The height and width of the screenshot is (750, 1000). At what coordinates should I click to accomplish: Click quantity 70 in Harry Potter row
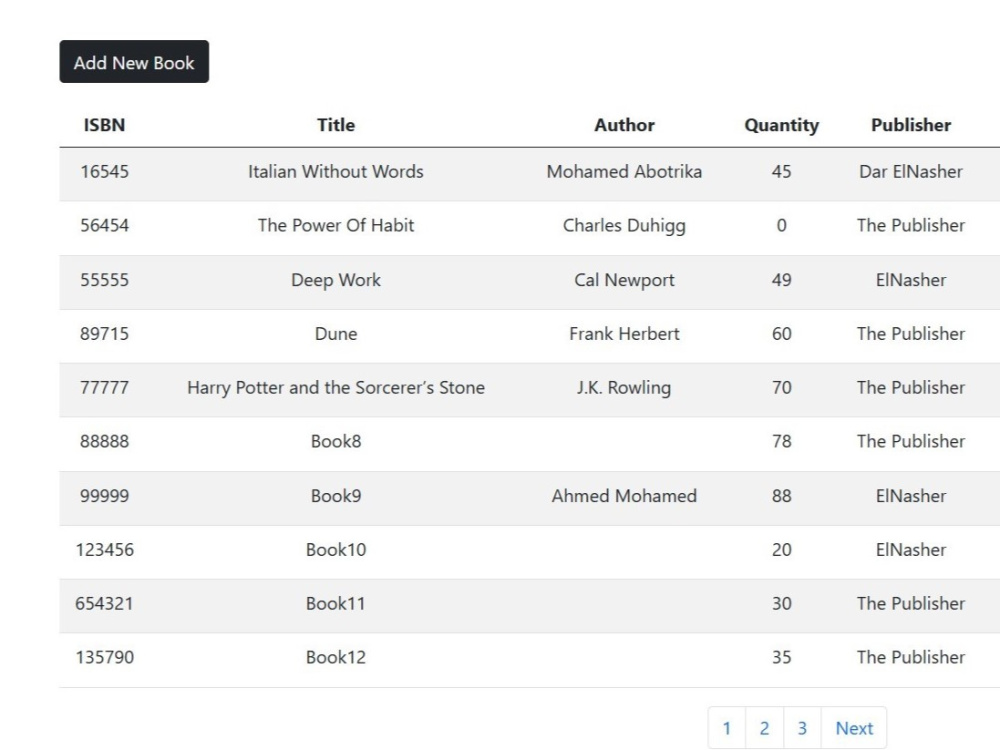(x=781, y=387)
